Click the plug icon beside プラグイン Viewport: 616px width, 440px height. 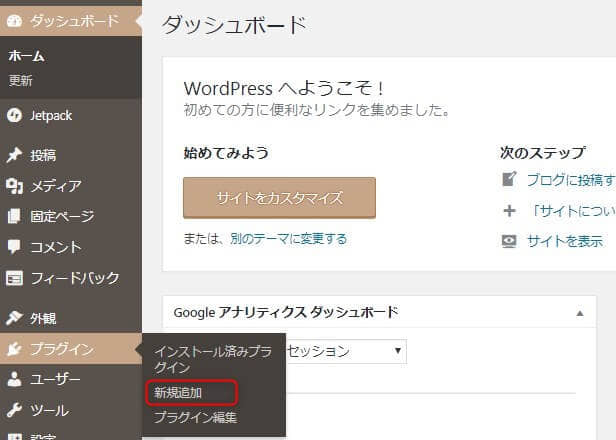pos(15,348)
